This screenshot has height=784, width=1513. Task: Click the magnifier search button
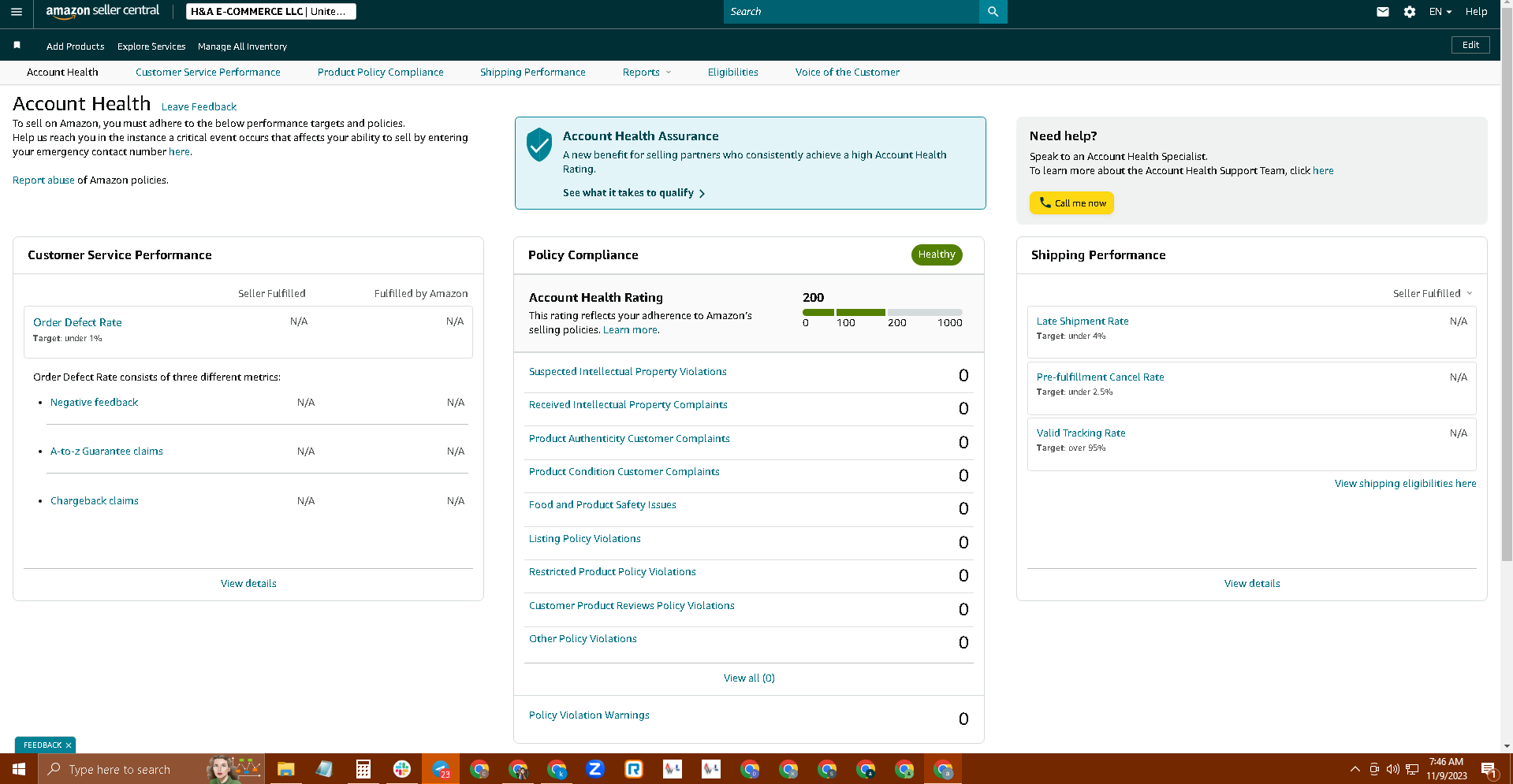coord(993,12)
